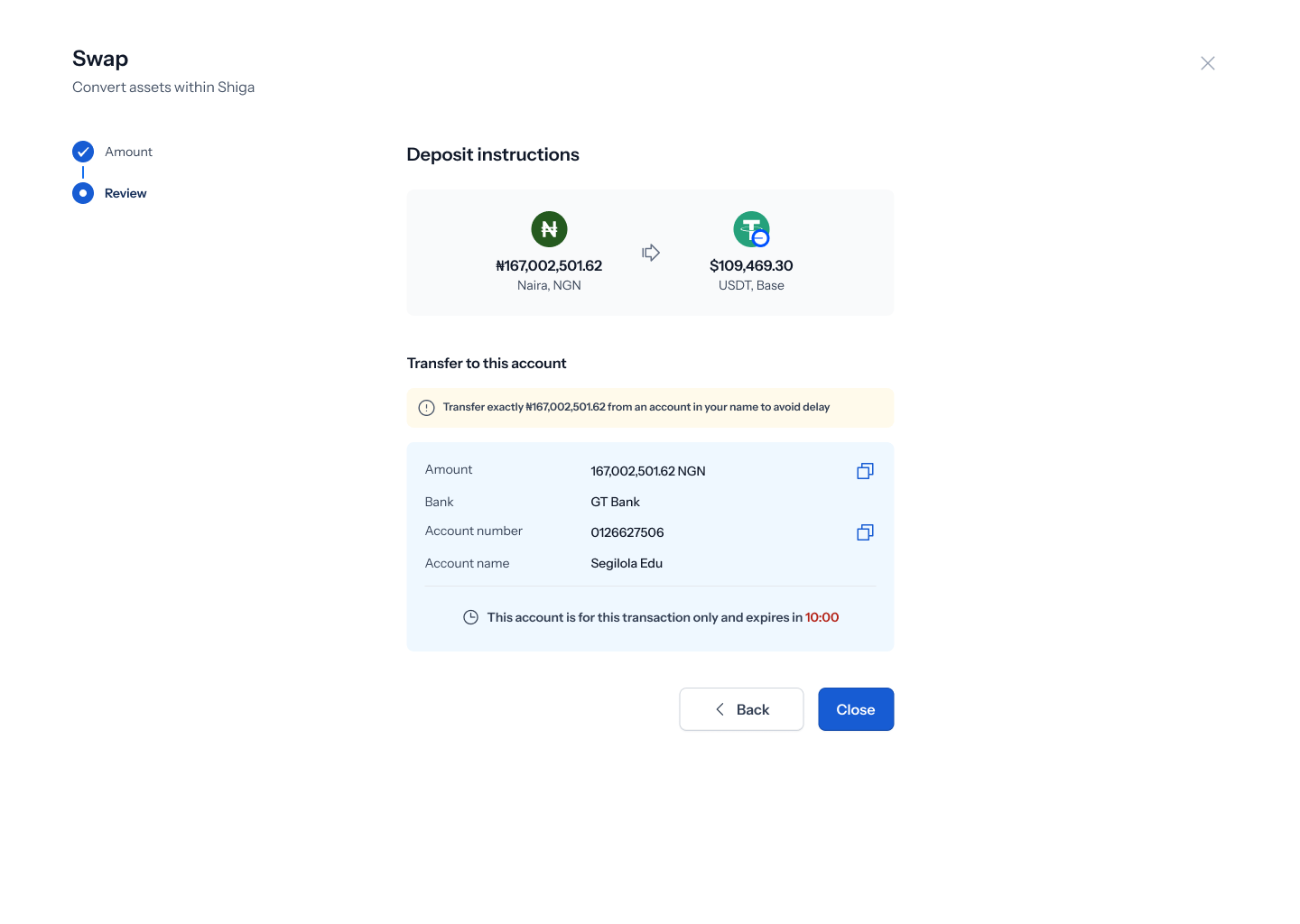
Task: Select the completed Amount step checkmark
Action: pyautogui.click(x=83, y=152)
